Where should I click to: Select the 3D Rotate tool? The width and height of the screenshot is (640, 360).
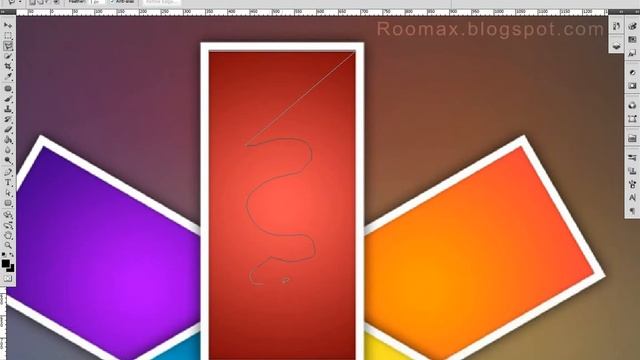8,215
